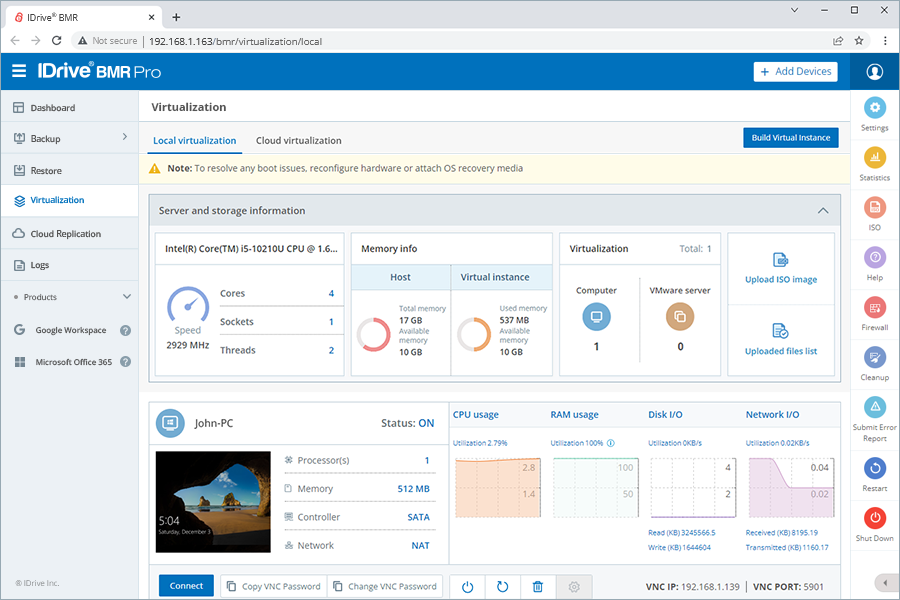Click Change VNC Password button

click(385, 586)
